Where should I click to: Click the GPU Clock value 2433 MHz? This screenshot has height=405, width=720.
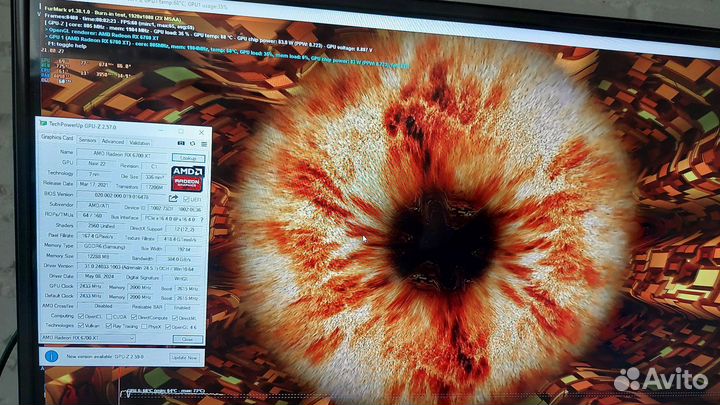click(x=91, y=286)
